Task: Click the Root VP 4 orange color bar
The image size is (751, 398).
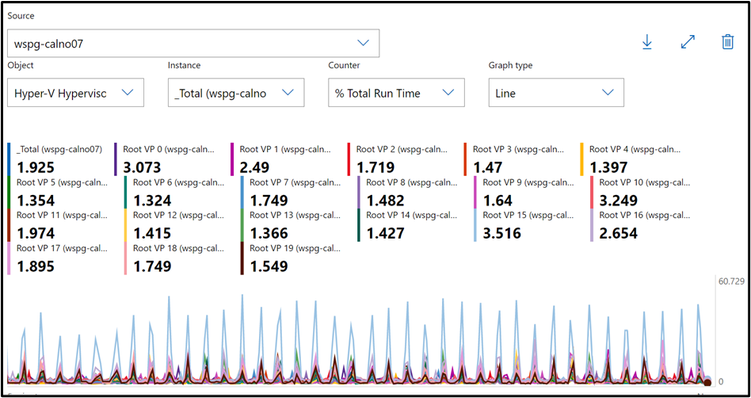Action: click(x=582, y=159)
